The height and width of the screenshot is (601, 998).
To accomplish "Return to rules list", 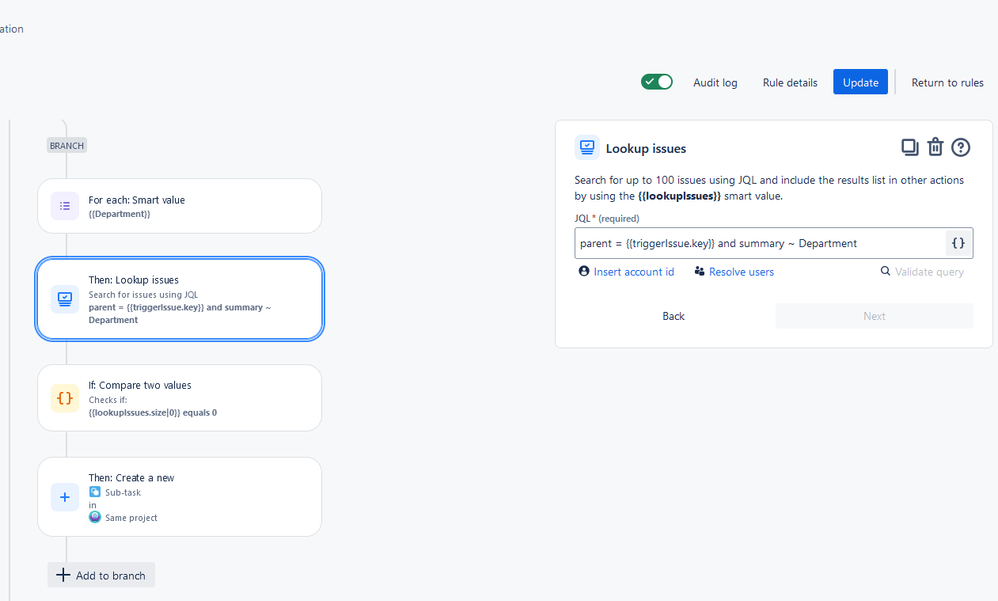I will [x=947, y=83].
